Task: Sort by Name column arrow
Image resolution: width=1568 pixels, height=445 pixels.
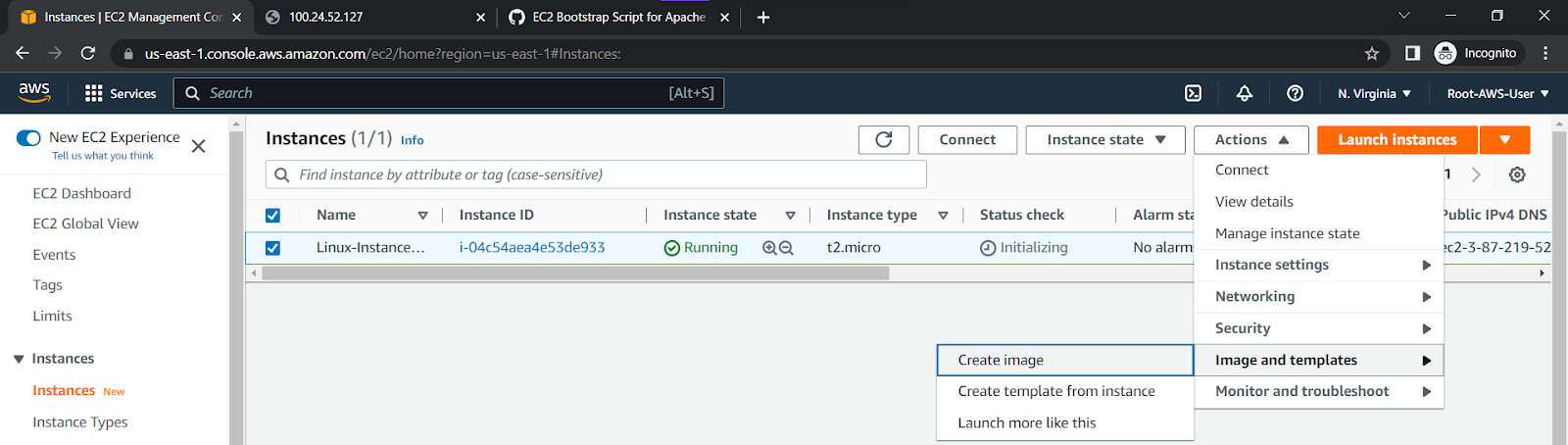Action: tap(422, 216)
